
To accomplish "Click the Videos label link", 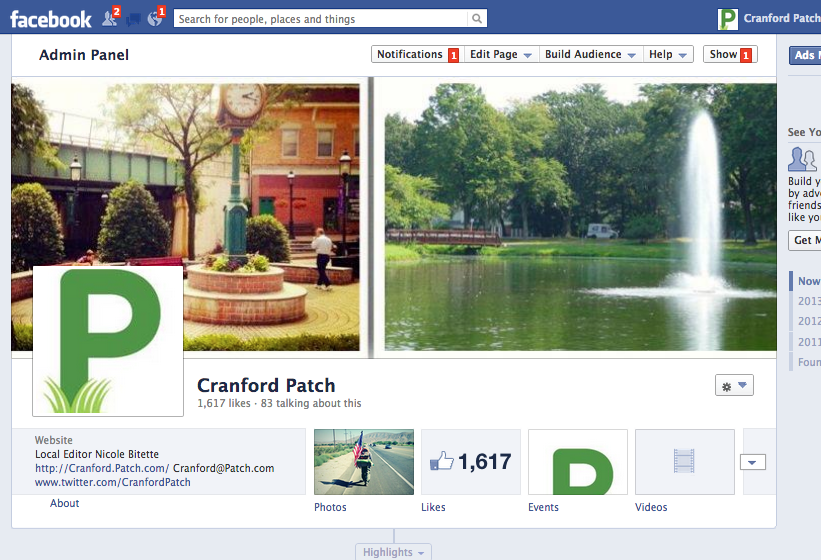I will point(651,507).
